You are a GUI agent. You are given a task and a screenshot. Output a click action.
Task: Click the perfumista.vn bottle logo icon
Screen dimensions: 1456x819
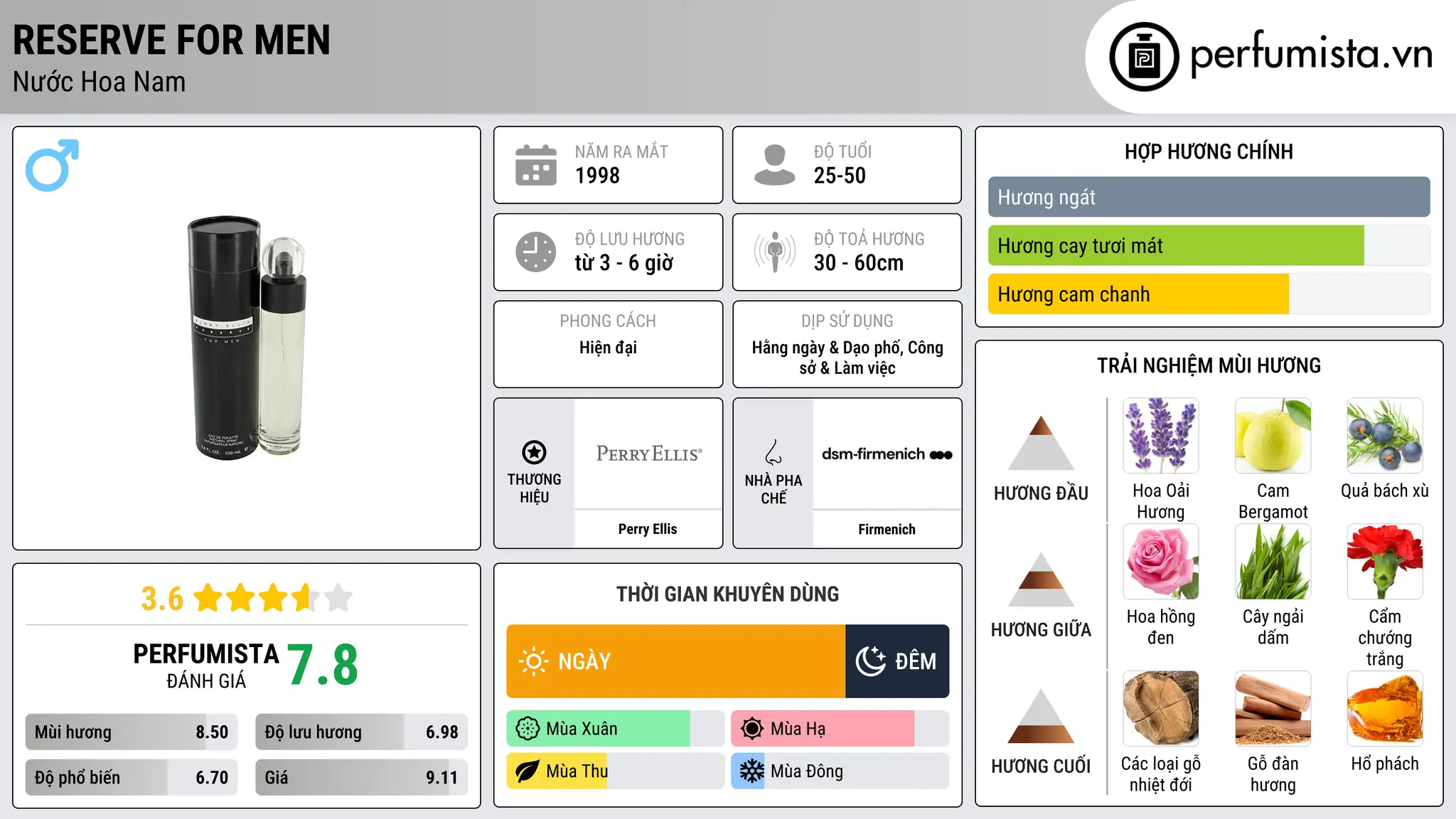1144,57
